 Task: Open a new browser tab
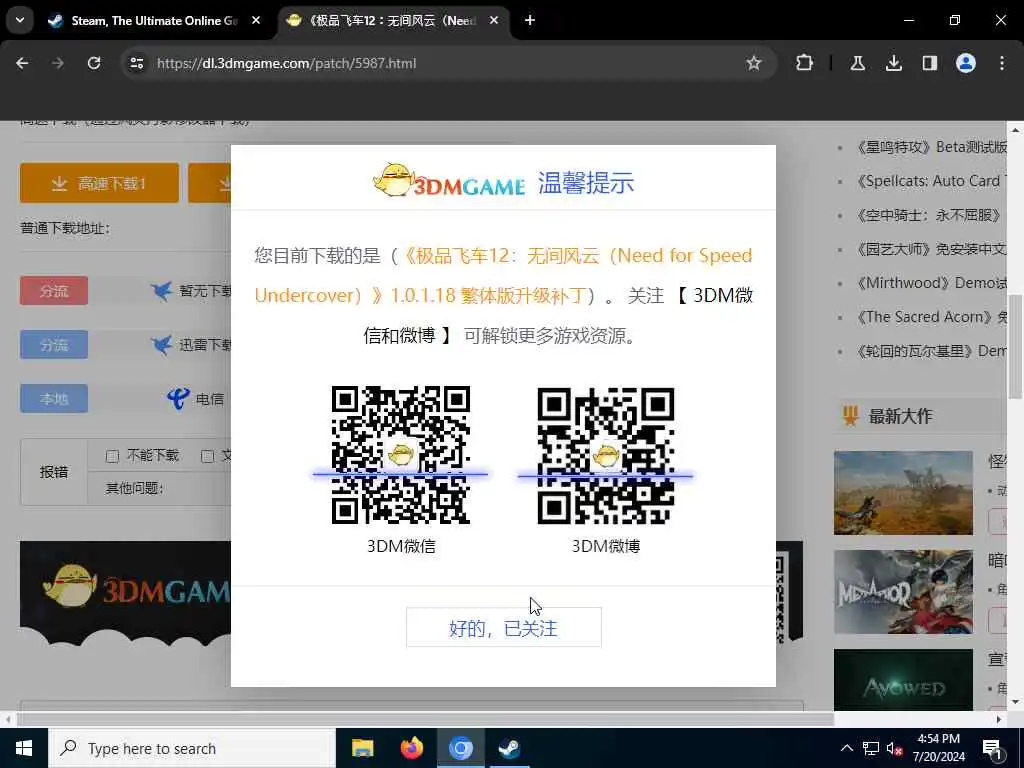(530, 20)
